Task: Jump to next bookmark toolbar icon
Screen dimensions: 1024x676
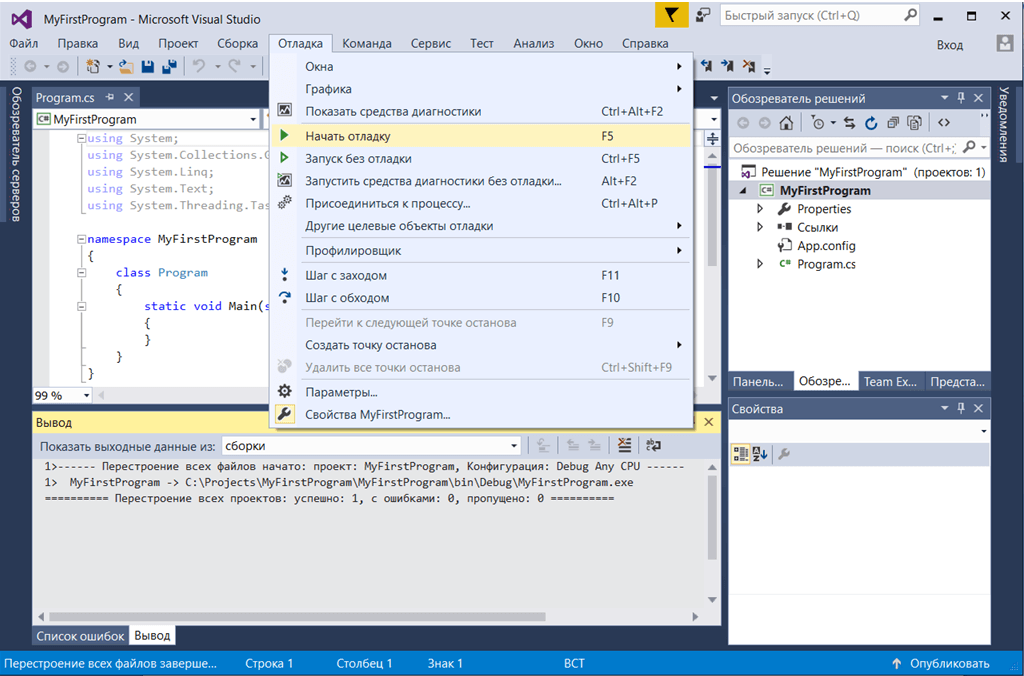Action: (x=727, y=66)
